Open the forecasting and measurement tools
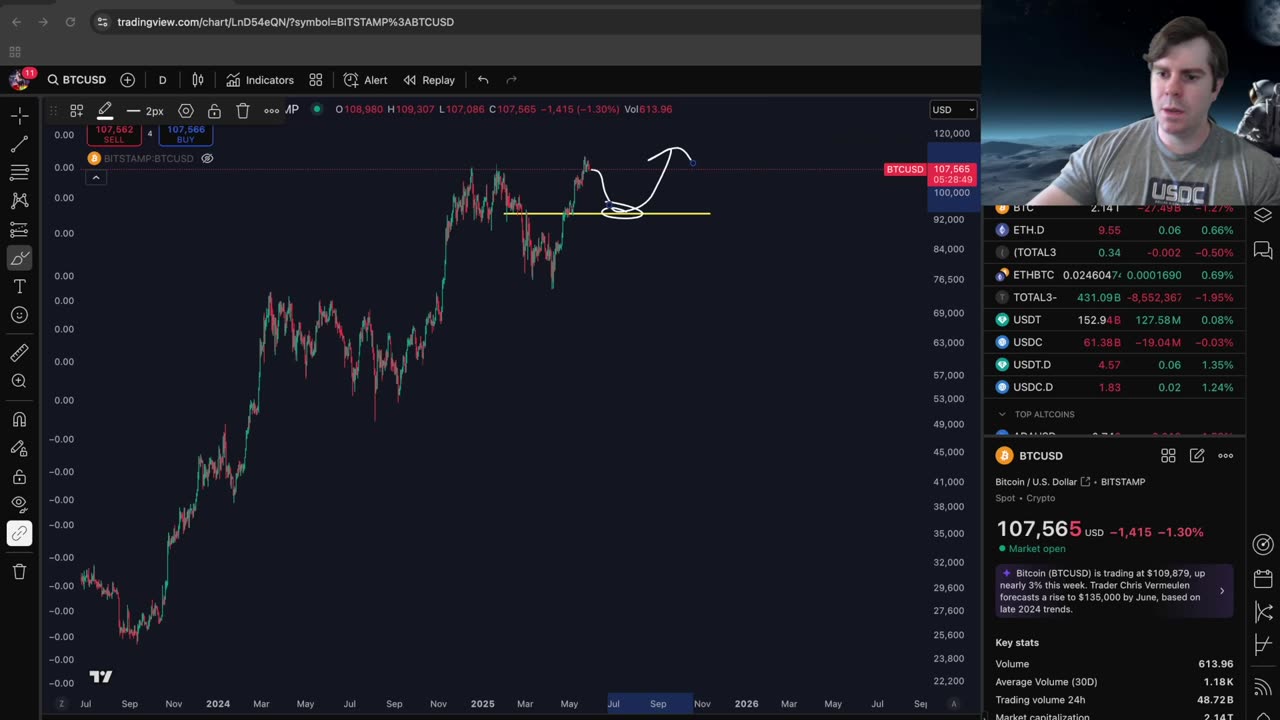1280x720 pixels. pos(19,230)
